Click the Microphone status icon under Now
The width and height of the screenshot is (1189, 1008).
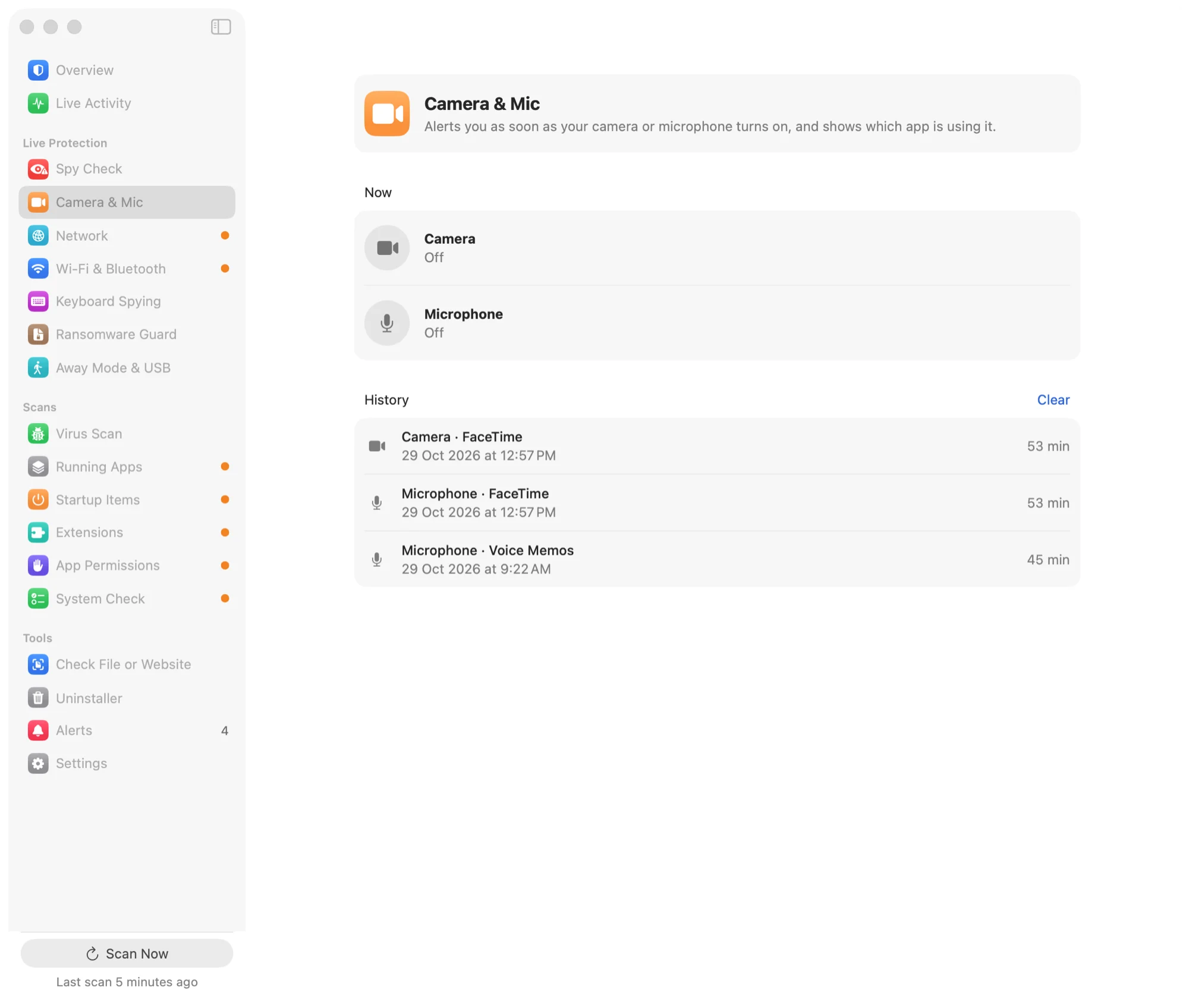pos(387,323)
